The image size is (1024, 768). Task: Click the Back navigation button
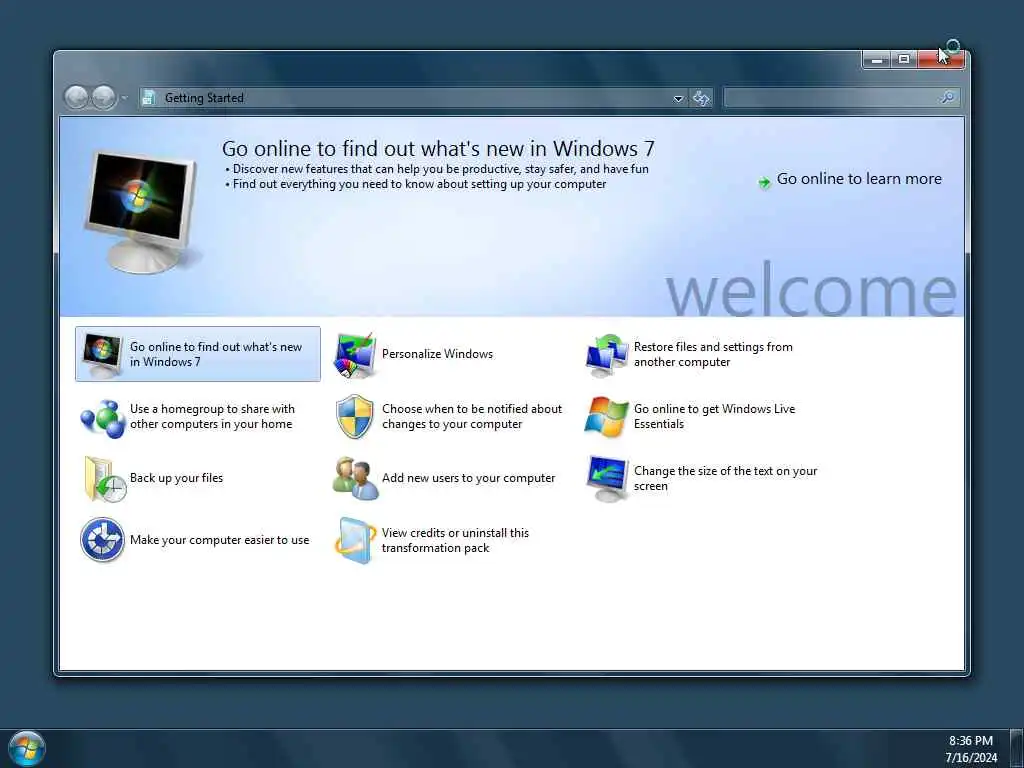point(76,98)
